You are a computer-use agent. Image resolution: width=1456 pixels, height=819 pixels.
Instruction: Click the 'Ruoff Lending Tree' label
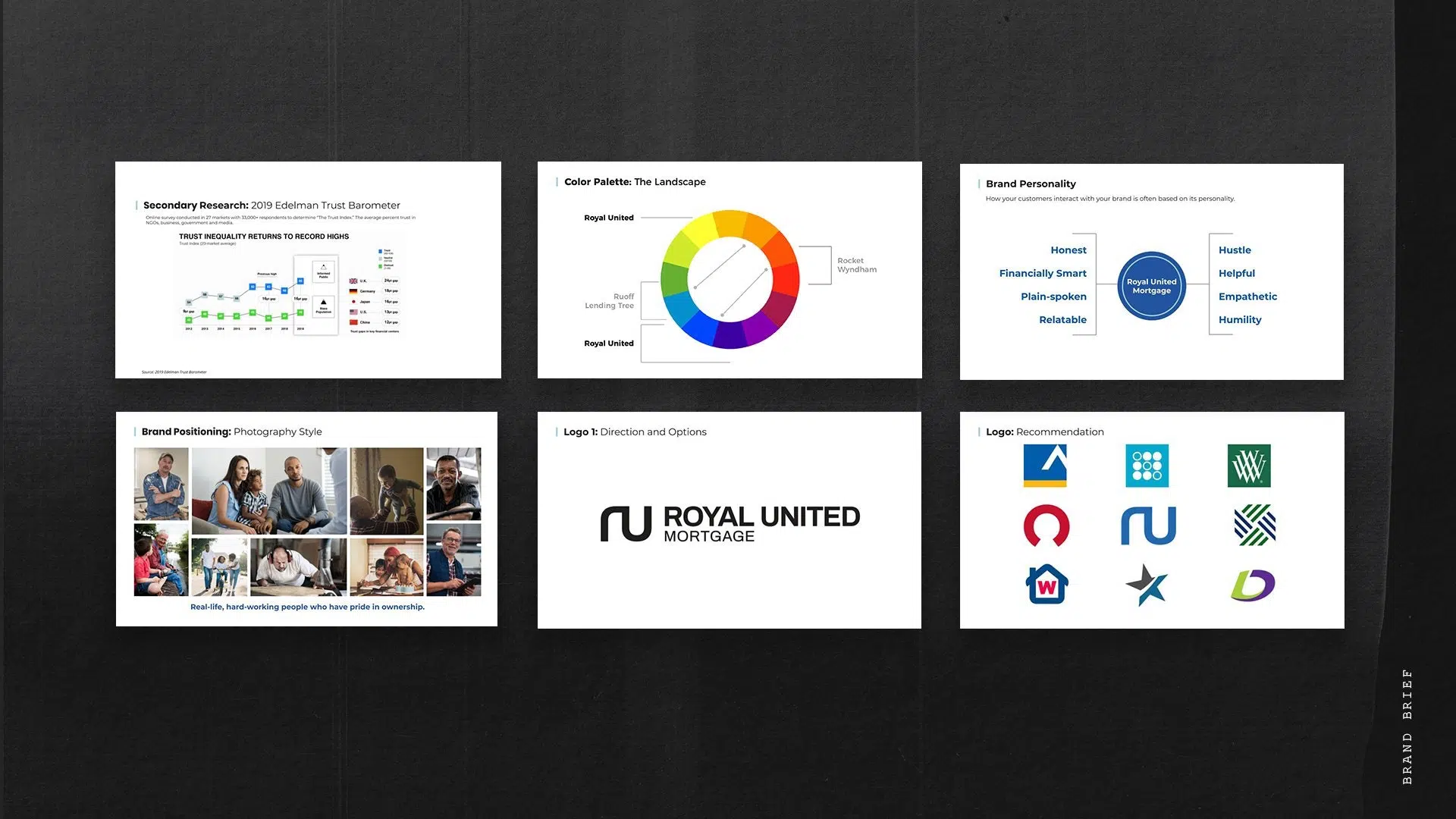pyautogui.click(x=609, y=301)
